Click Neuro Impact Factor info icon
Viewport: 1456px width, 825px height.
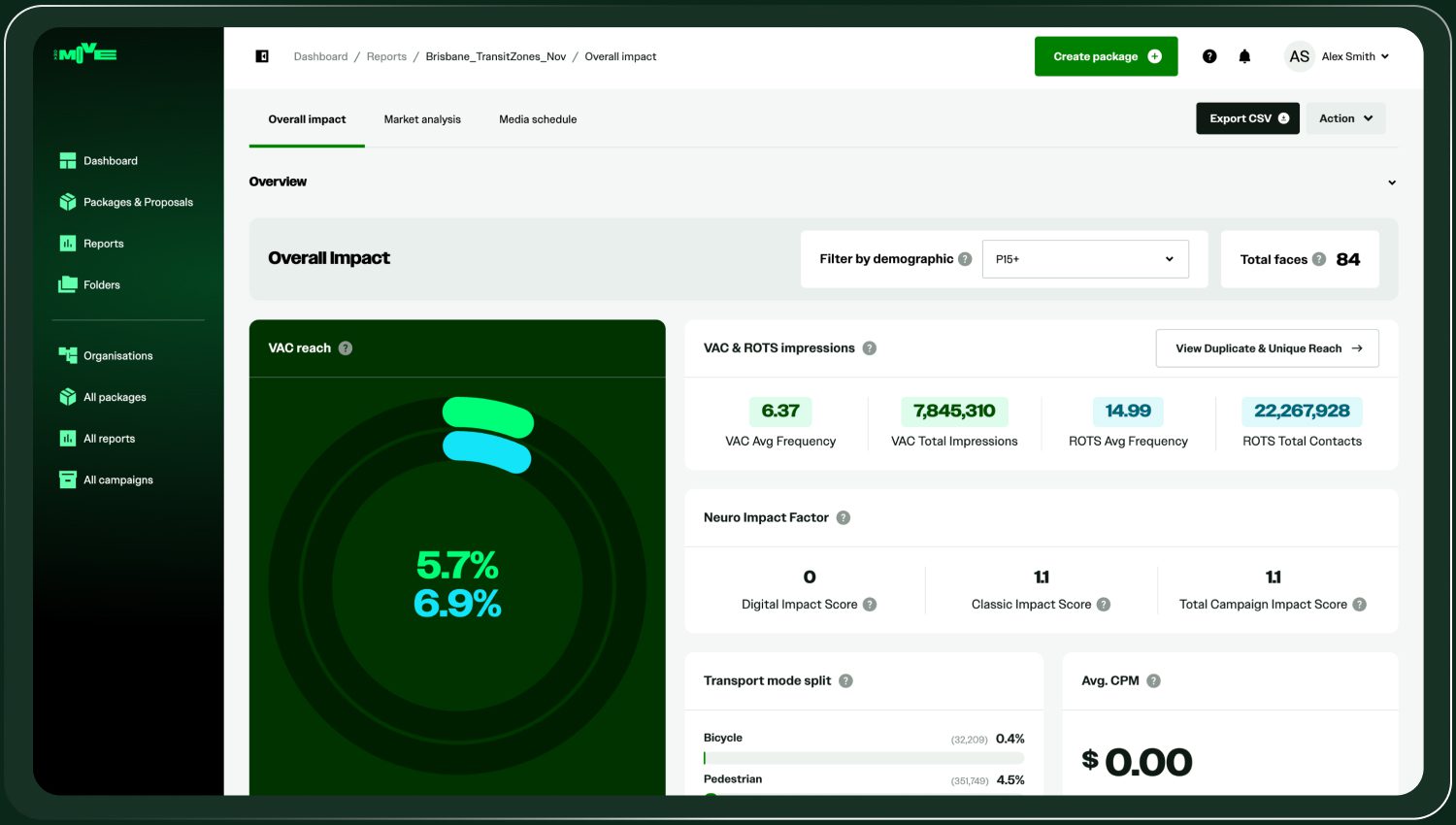point(844,517)
